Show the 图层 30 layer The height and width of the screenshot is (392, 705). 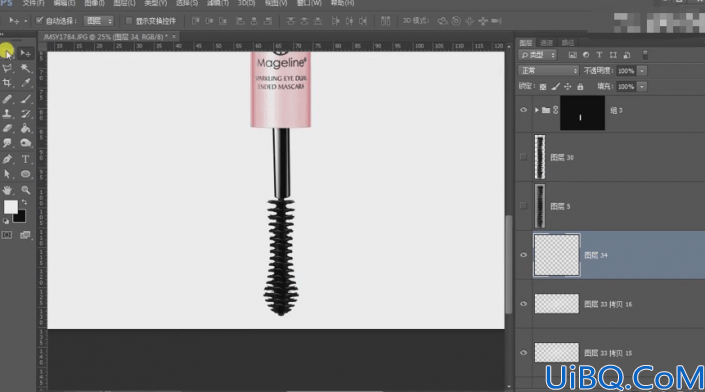pyautogui.click(x=523, y=157)
